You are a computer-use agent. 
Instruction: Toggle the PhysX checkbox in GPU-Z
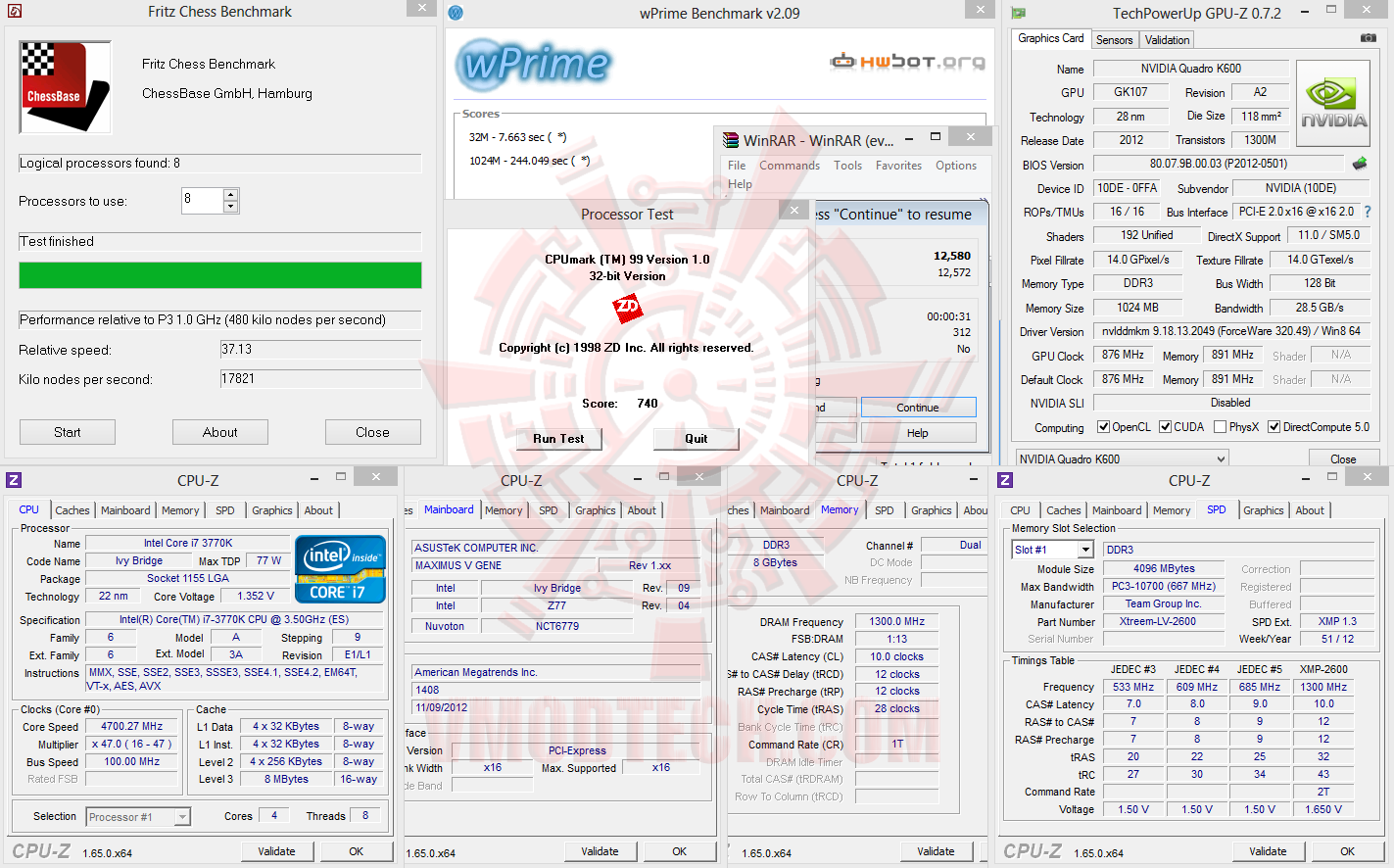[x=1220, y=427]
